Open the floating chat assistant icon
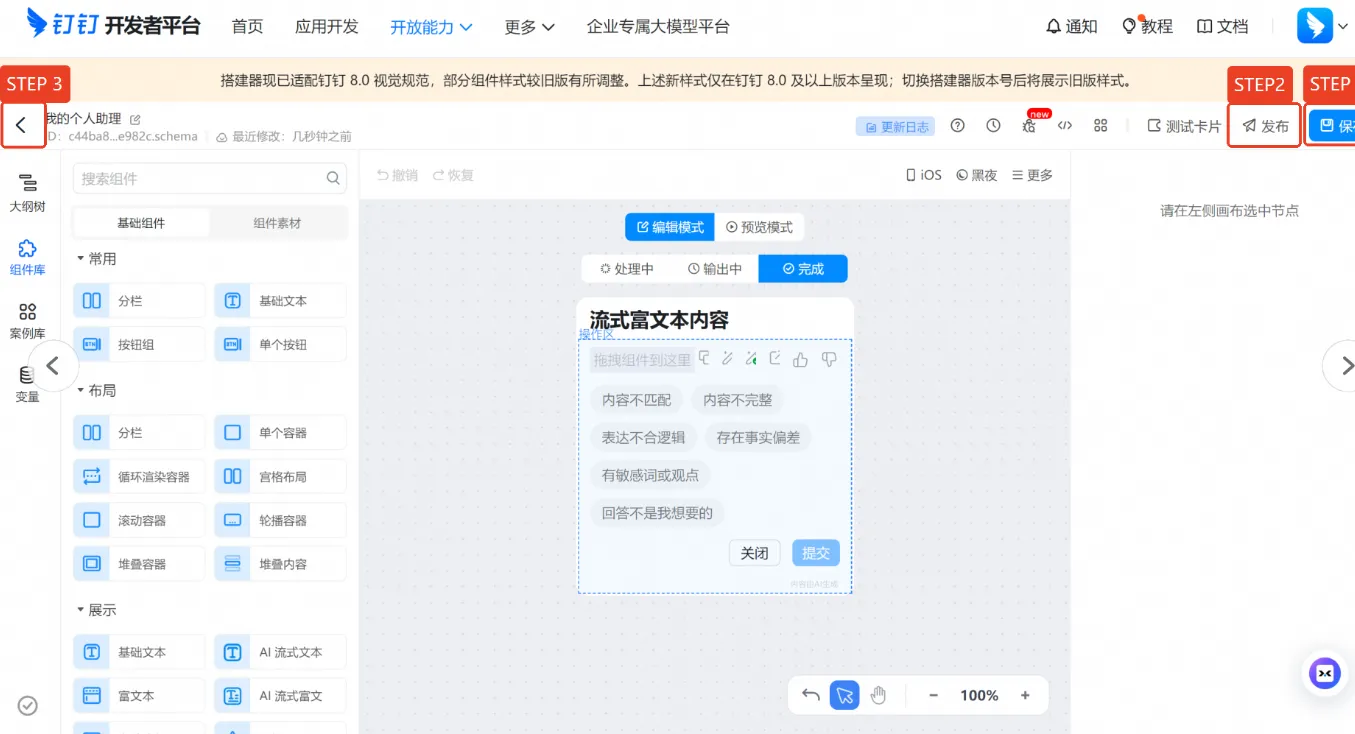Screen dimensions: 1355x734 (x=1325, y=673)
